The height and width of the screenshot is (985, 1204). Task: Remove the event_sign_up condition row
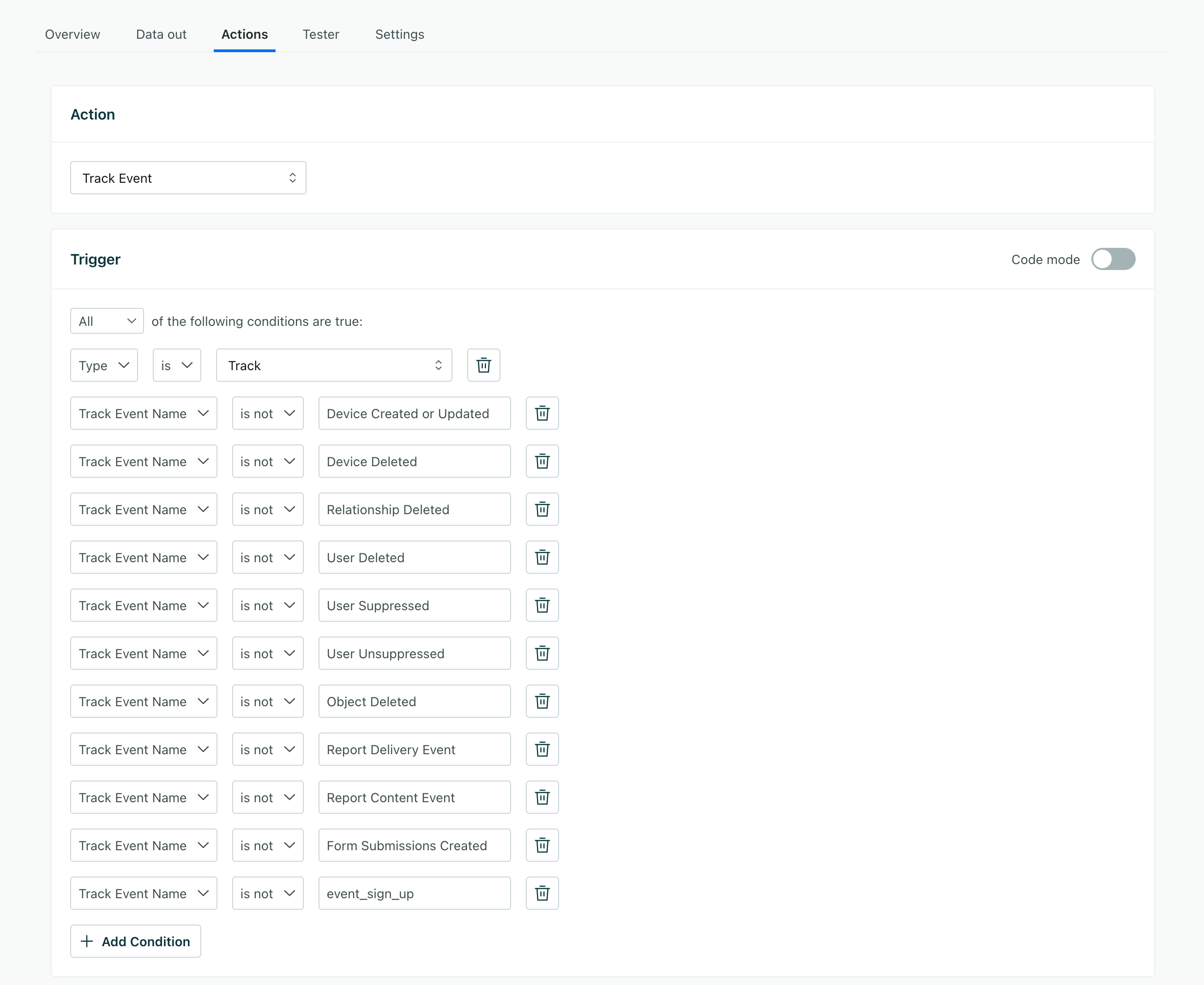(542, 893)
